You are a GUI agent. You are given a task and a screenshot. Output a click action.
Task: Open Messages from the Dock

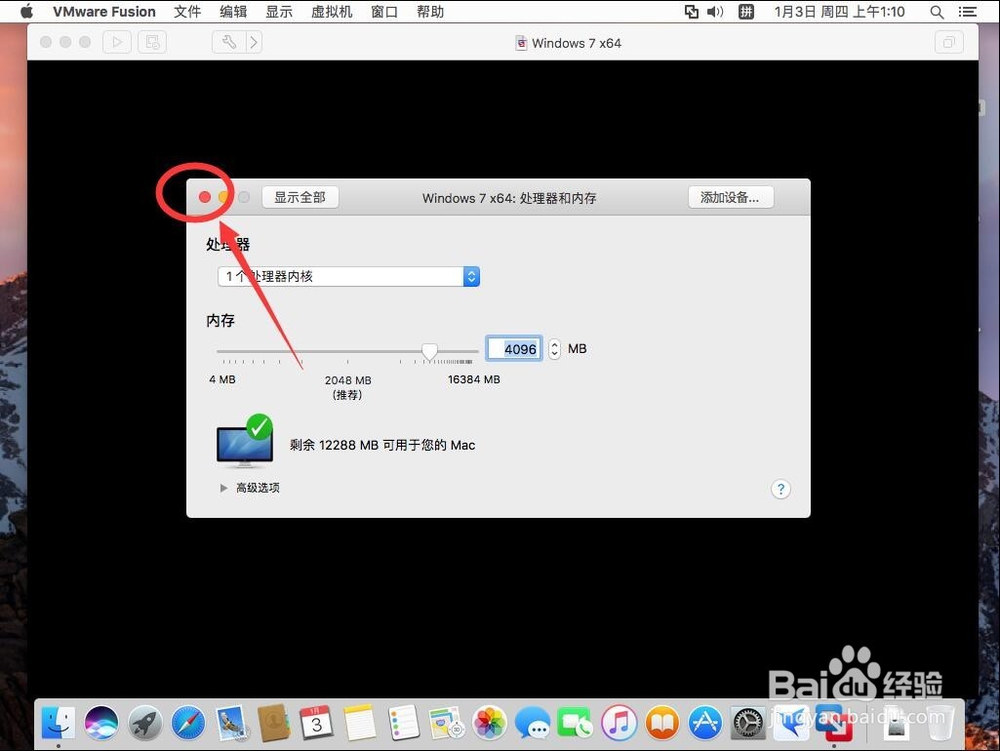click(x=533, y=723)
